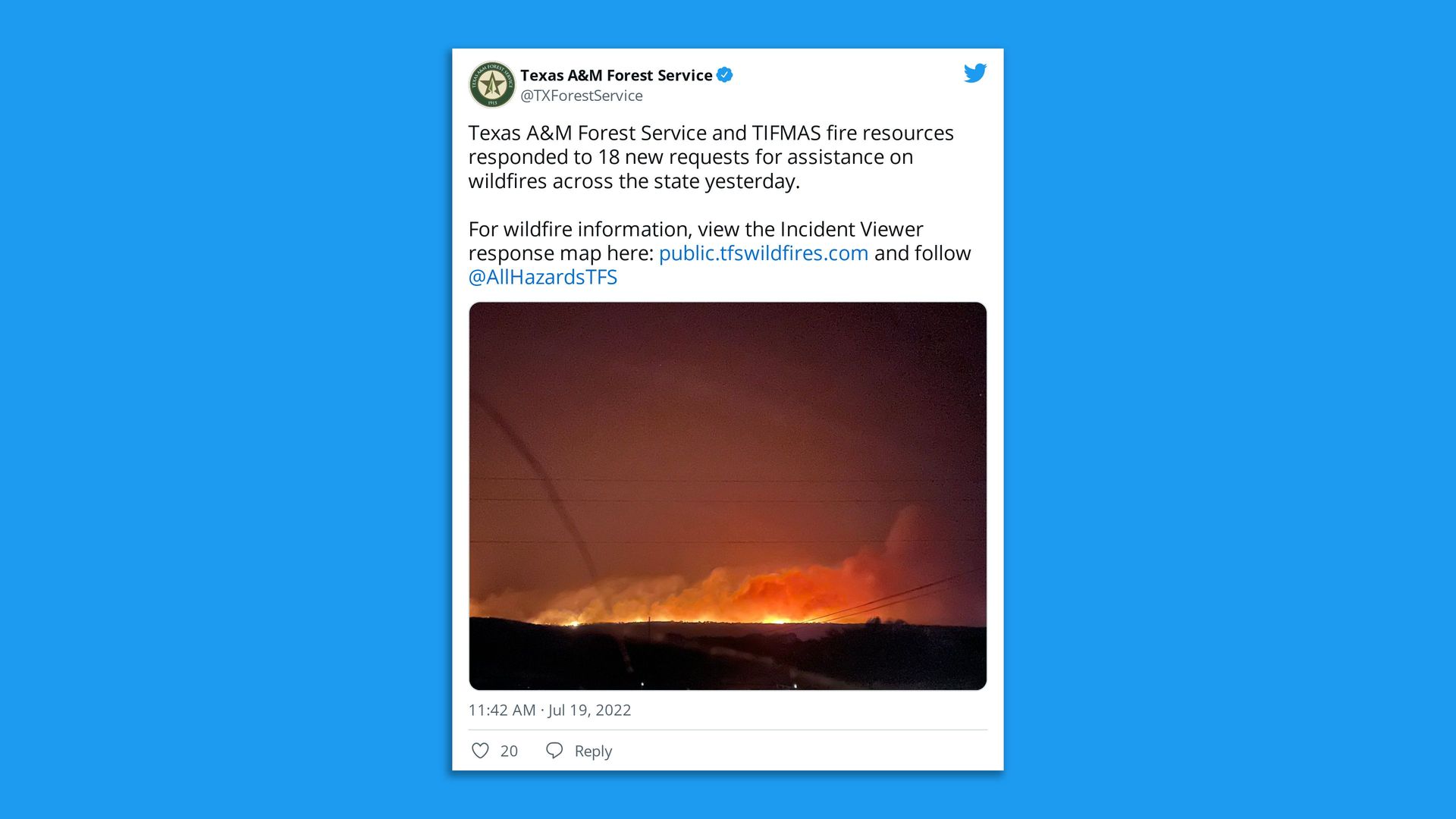Click the blue background outside the tweet card

coord(227,409)
